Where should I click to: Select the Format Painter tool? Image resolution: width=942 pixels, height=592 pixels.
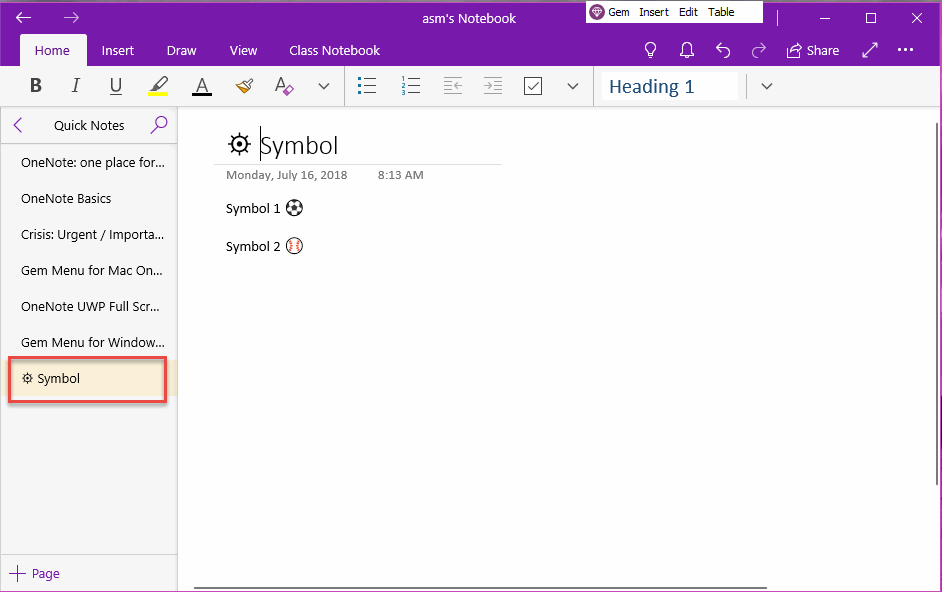click(244, 86)
